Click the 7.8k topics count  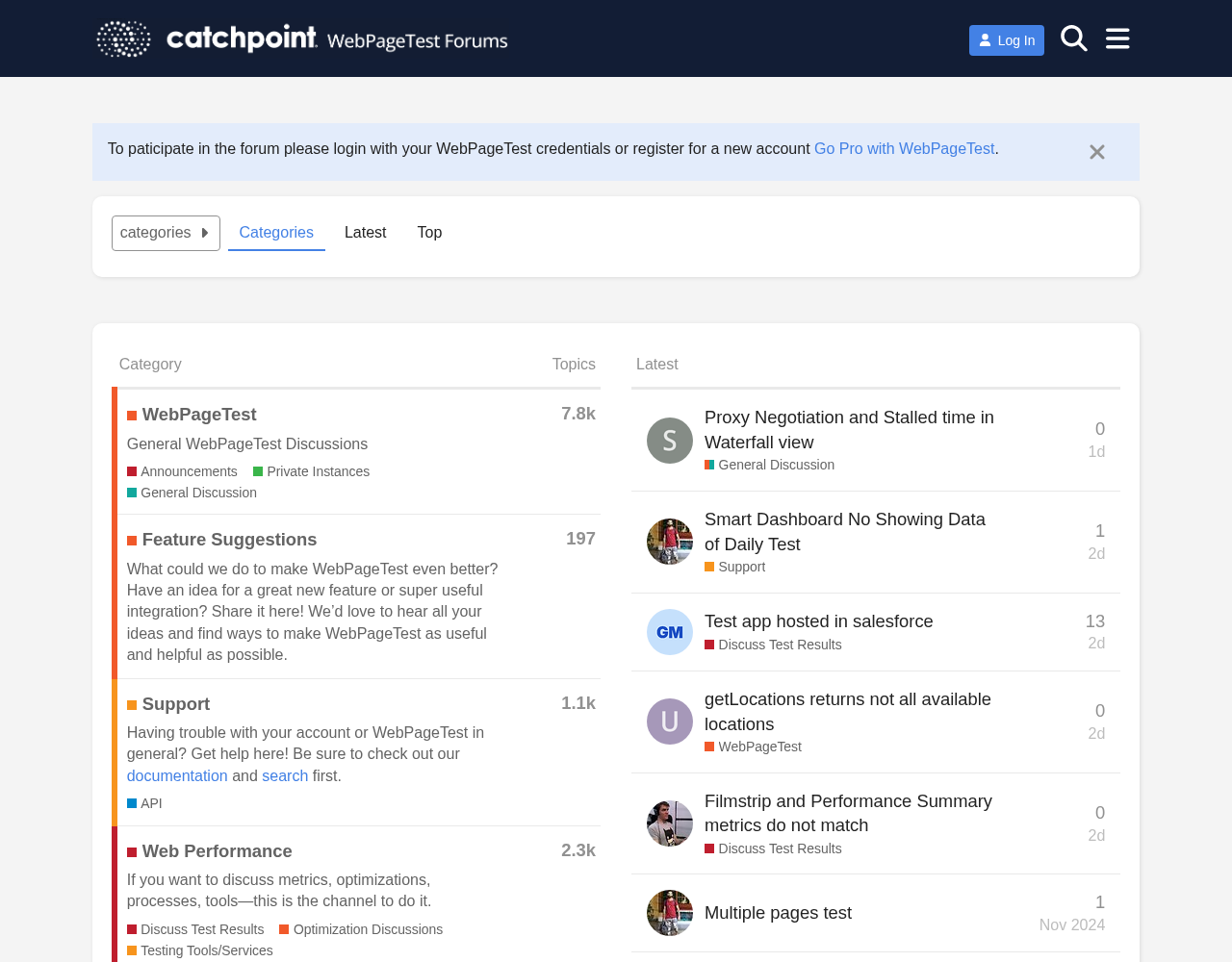click(x=578, y=414)
